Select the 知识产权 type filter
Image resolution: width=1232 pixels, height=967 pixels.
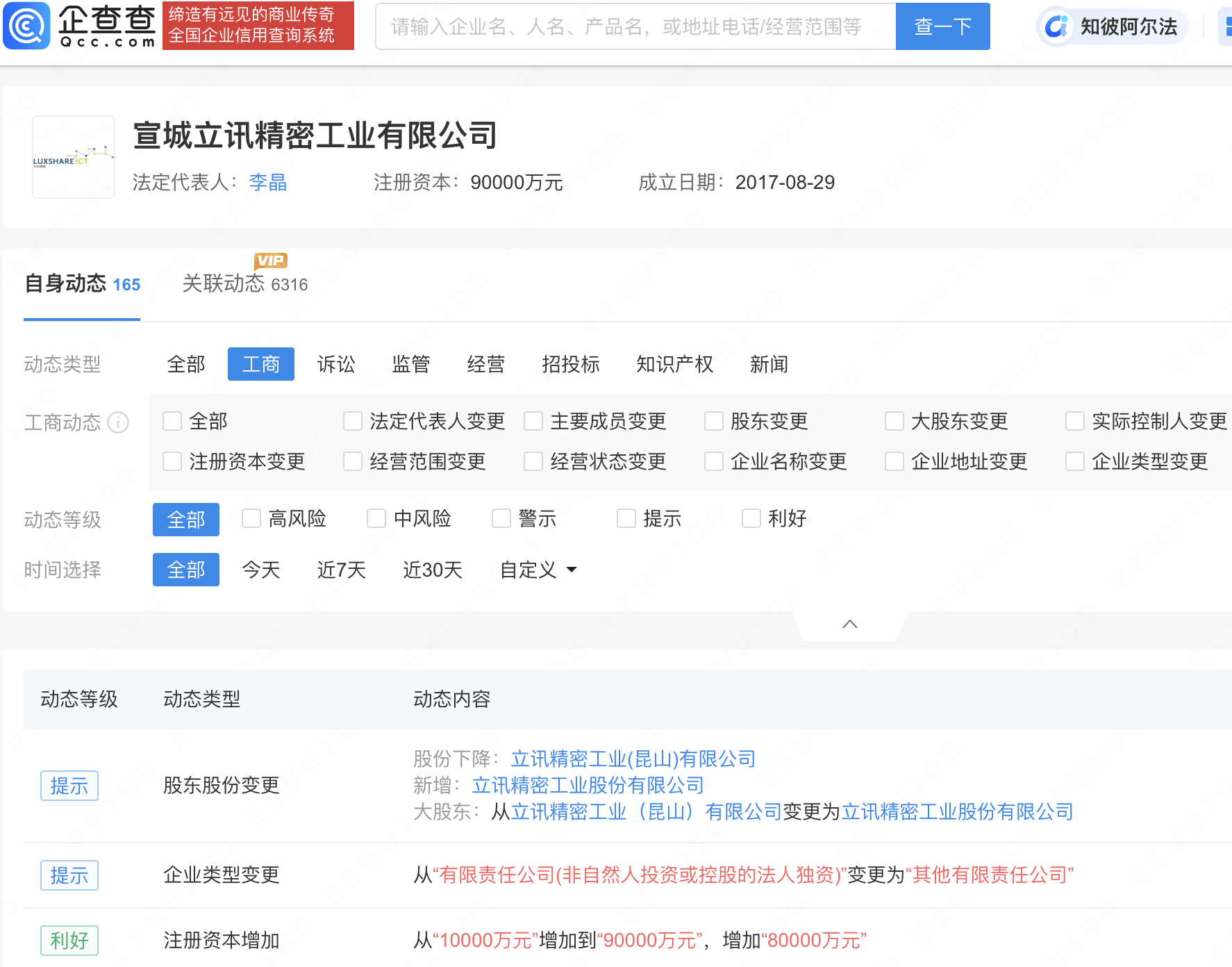click(x=675, y=364)
